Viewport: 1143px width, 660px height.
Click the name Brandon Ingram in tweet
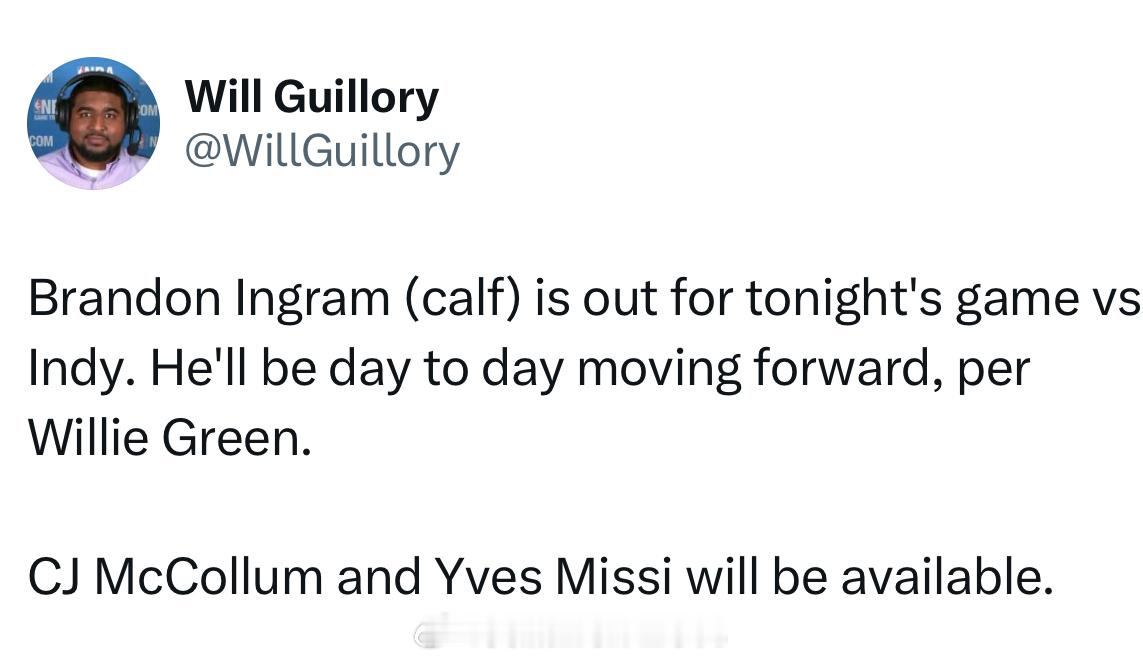click(x=209, y=298)
